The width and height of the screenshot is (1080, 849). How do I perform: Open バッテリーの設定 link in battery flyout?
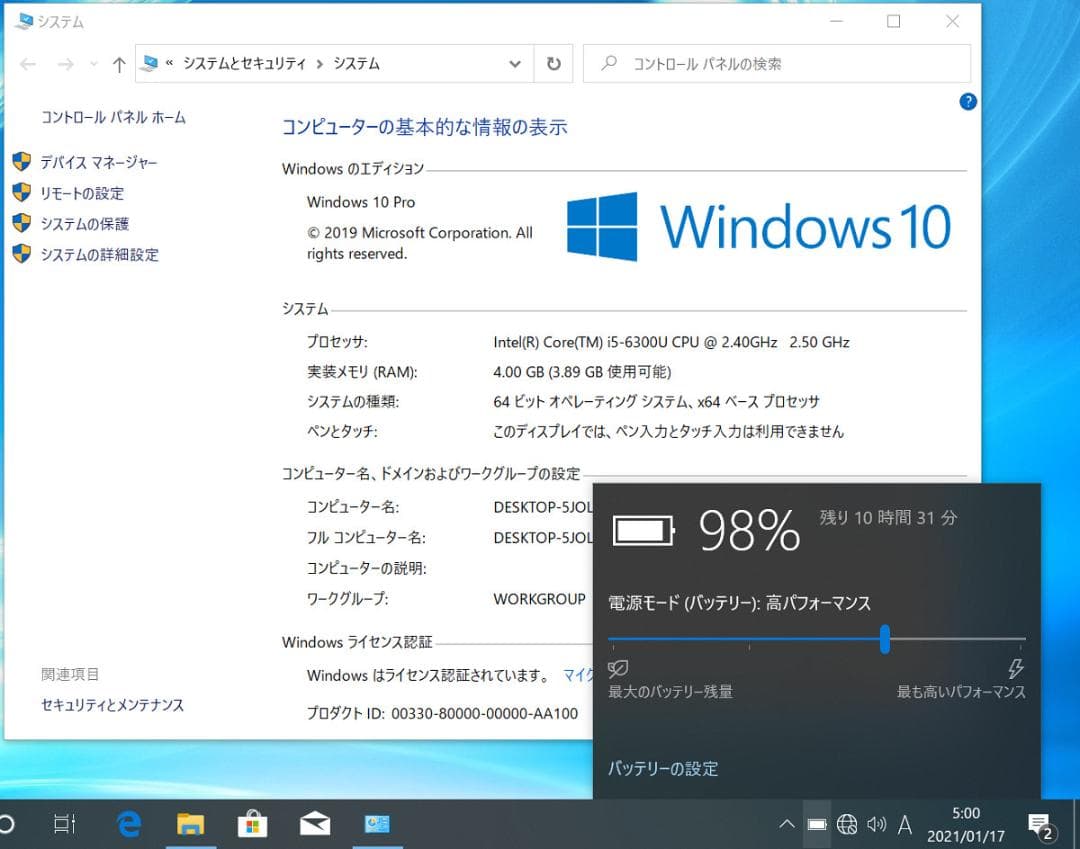coord(663,769)
